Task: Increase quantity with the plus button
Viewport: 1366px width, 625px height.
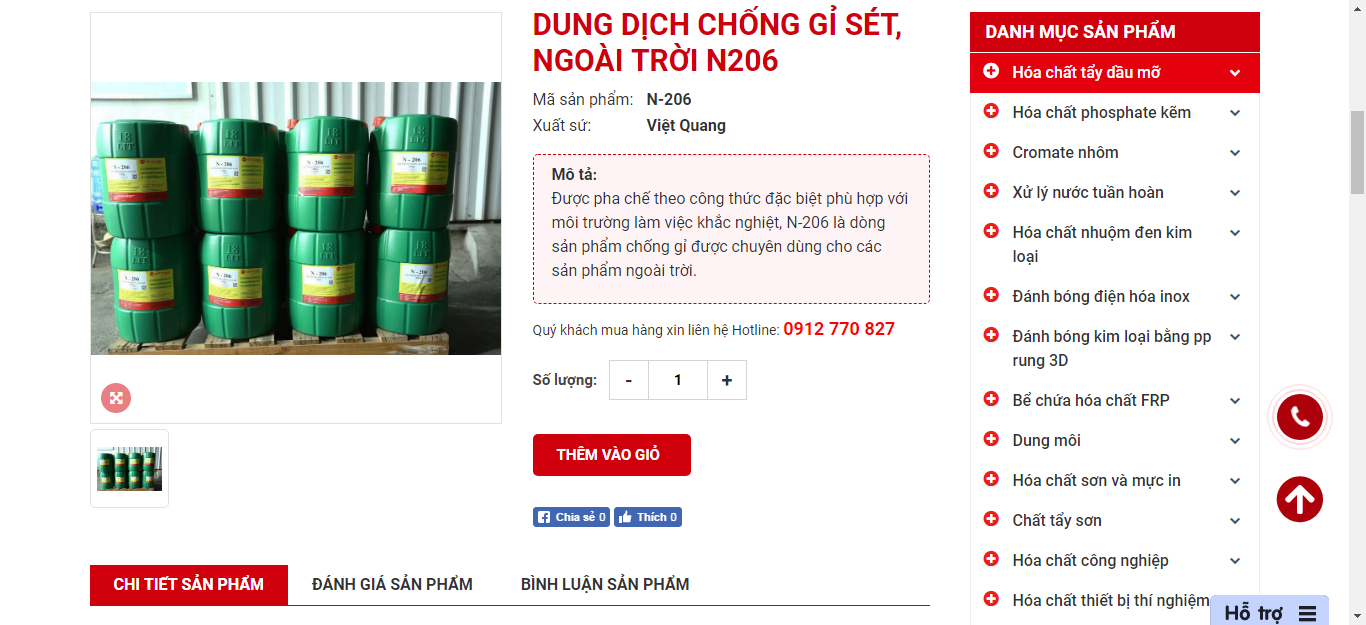Action: tap(727, 380)
